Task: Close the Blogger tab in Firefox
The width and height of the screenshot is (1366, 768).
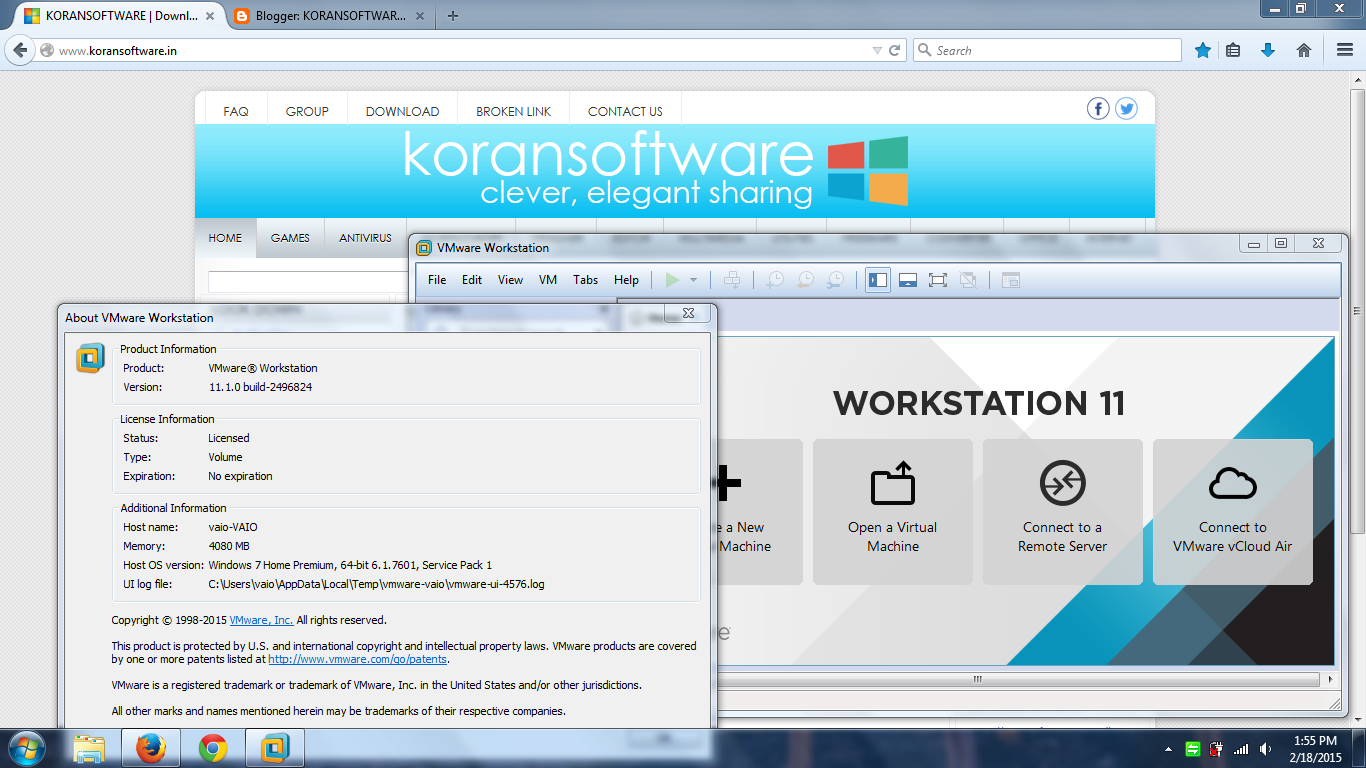Action: [x=421, y=16]
